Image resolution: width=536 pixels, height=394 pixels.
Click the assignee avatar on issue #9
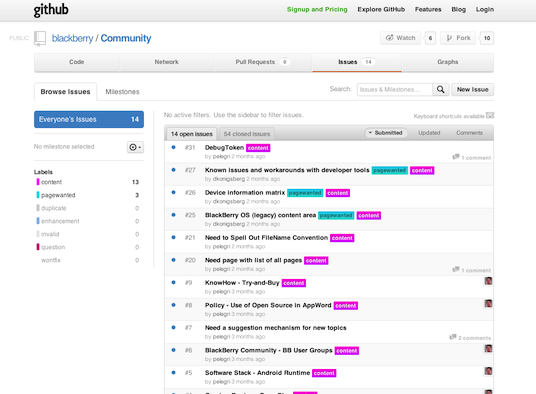pyautogui.click(x=488, y=281)
